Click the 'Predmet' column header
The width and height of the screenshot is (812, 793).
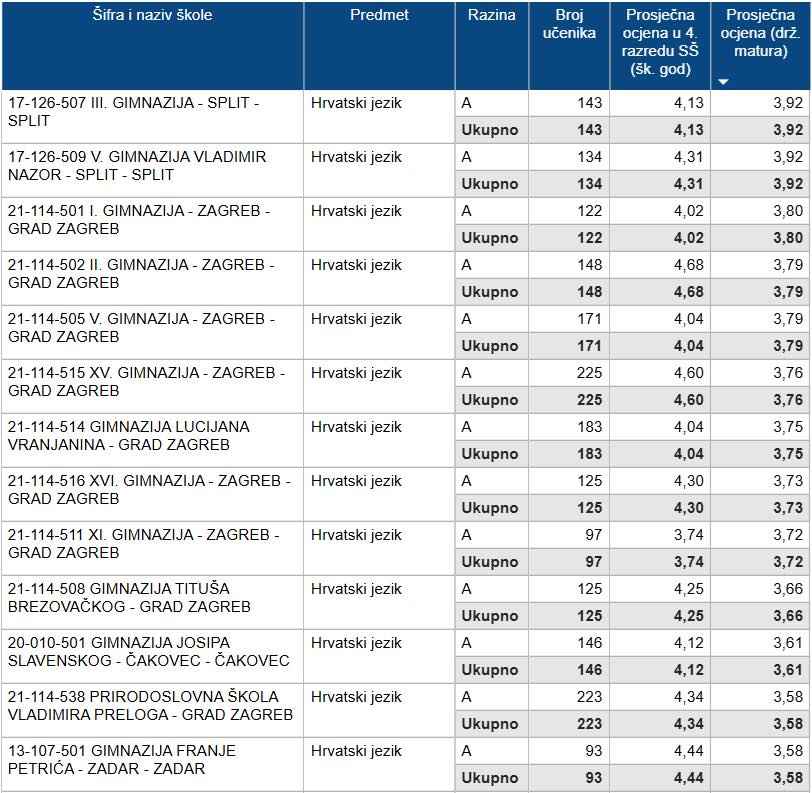379,16
